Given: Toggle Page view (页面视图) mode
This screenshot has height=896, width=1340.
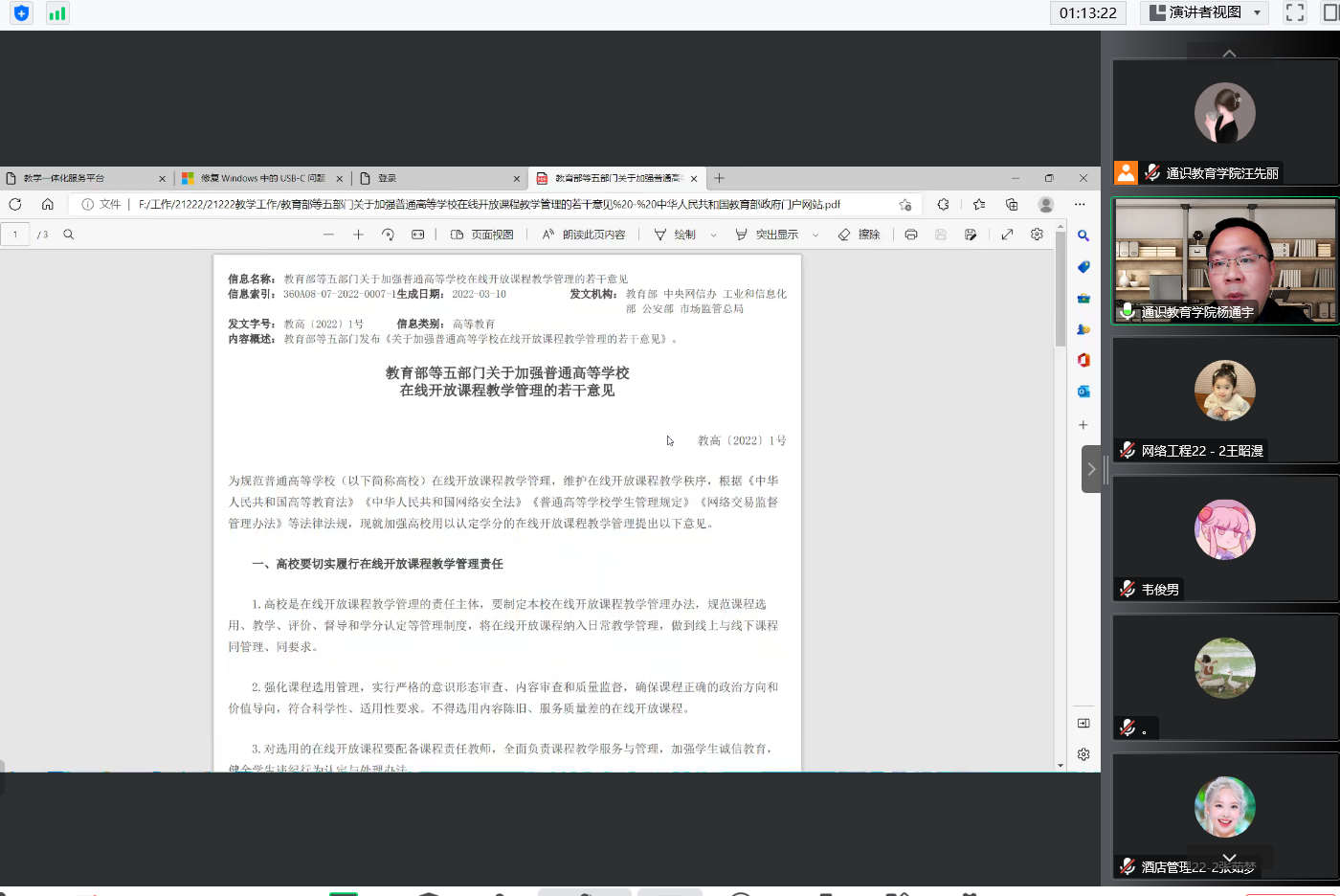Looking at the screenshot, I should [482, 235].
